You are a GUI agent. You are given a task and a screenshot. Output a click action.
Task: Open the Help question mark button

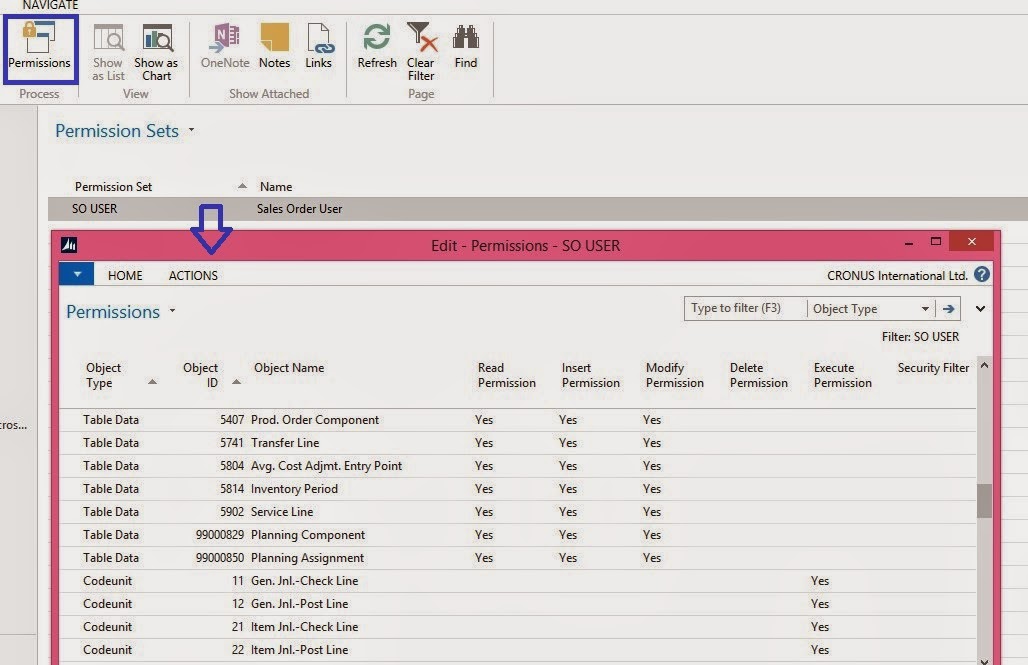(x=981, y=274)
